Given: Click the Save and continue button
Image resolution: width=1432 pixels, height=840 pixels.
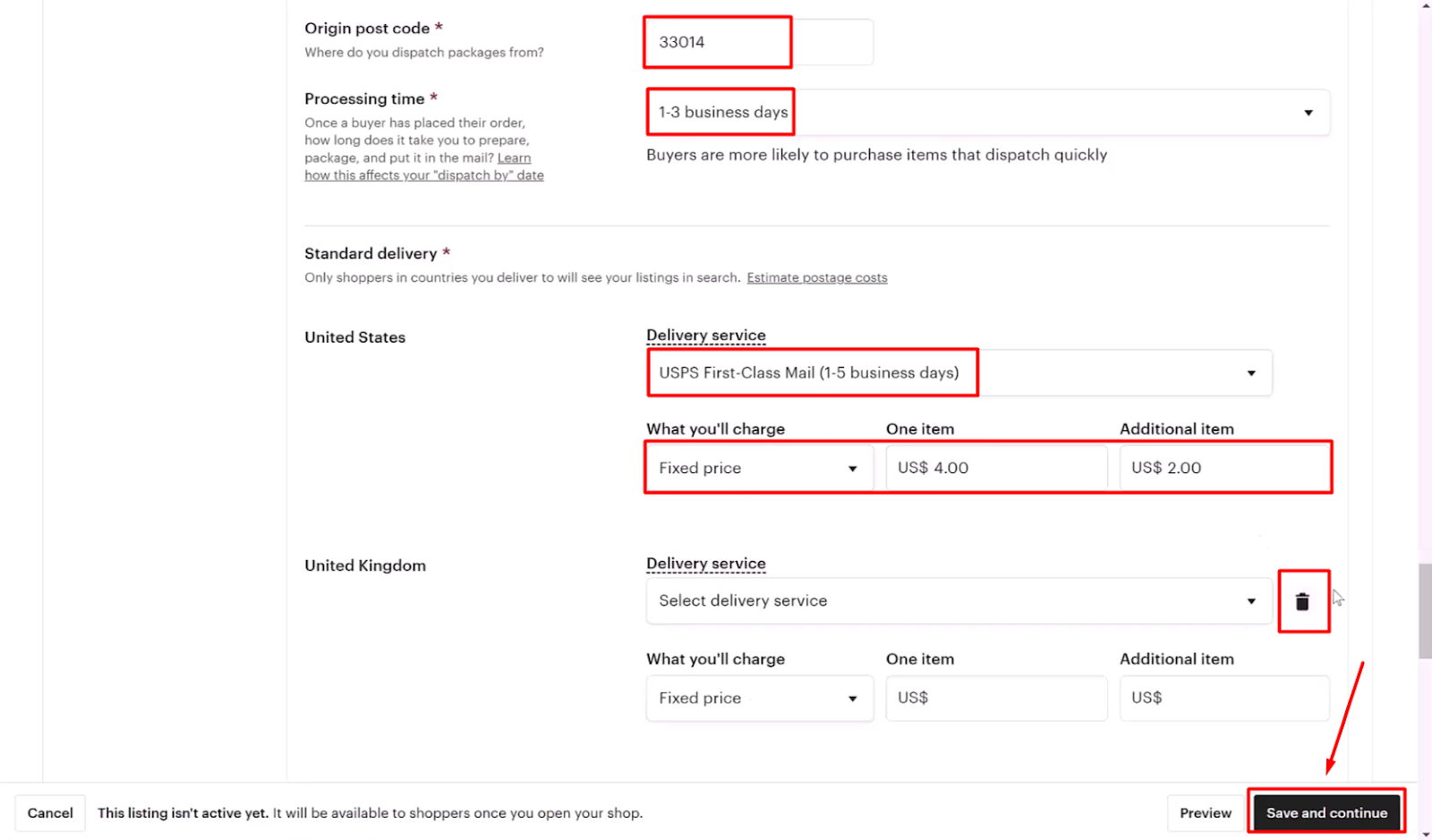Looking at the screenshot, I should (x=1326, y=813).
